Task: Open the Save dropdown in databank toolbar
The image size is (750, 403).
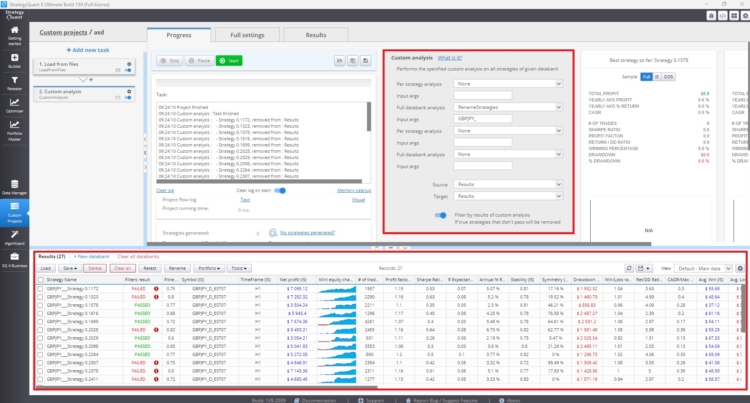Action: point(70,268)
